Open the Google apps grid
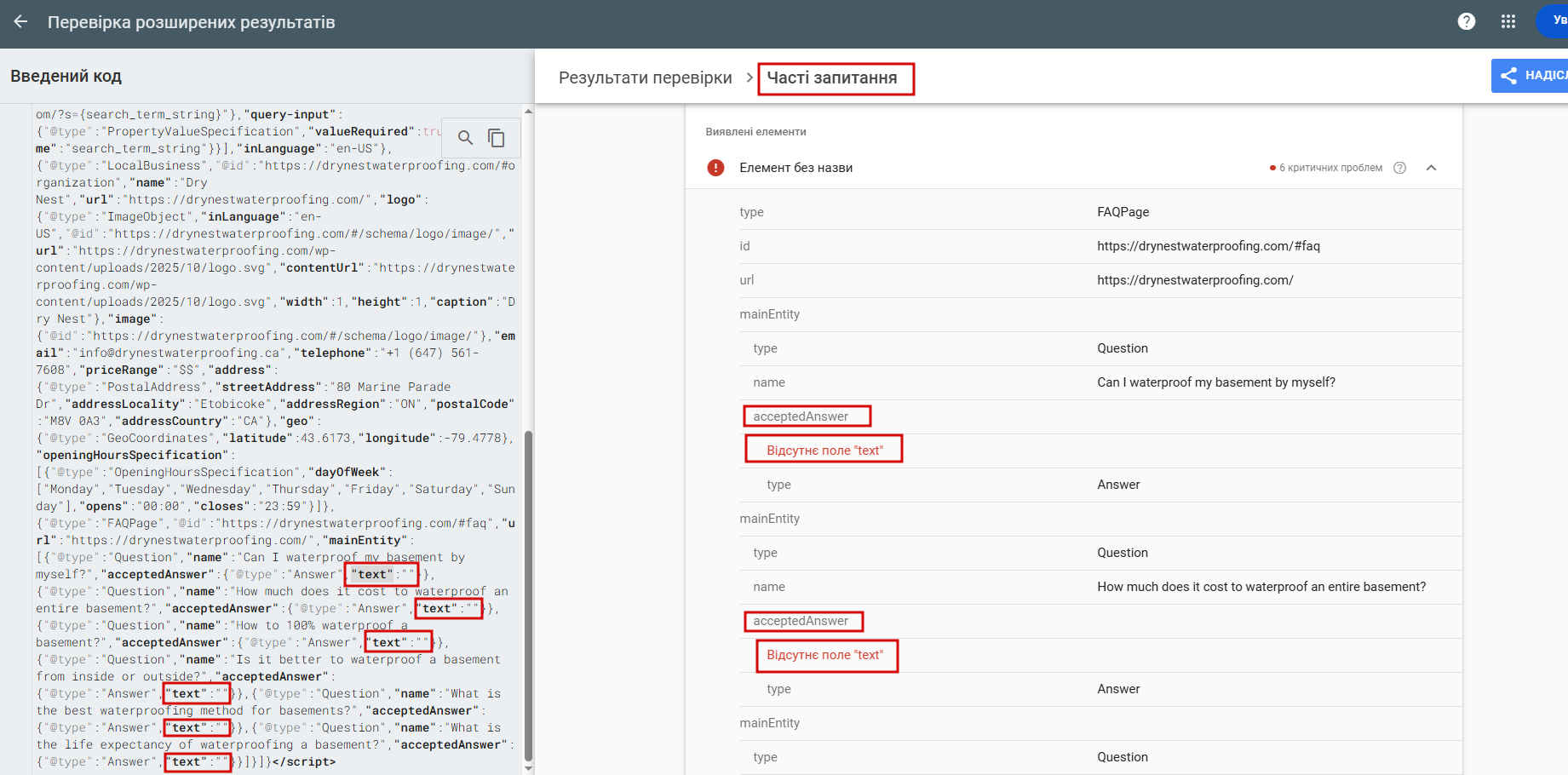This screenshot has width=1568, height=775. [x=1508, y=22]
